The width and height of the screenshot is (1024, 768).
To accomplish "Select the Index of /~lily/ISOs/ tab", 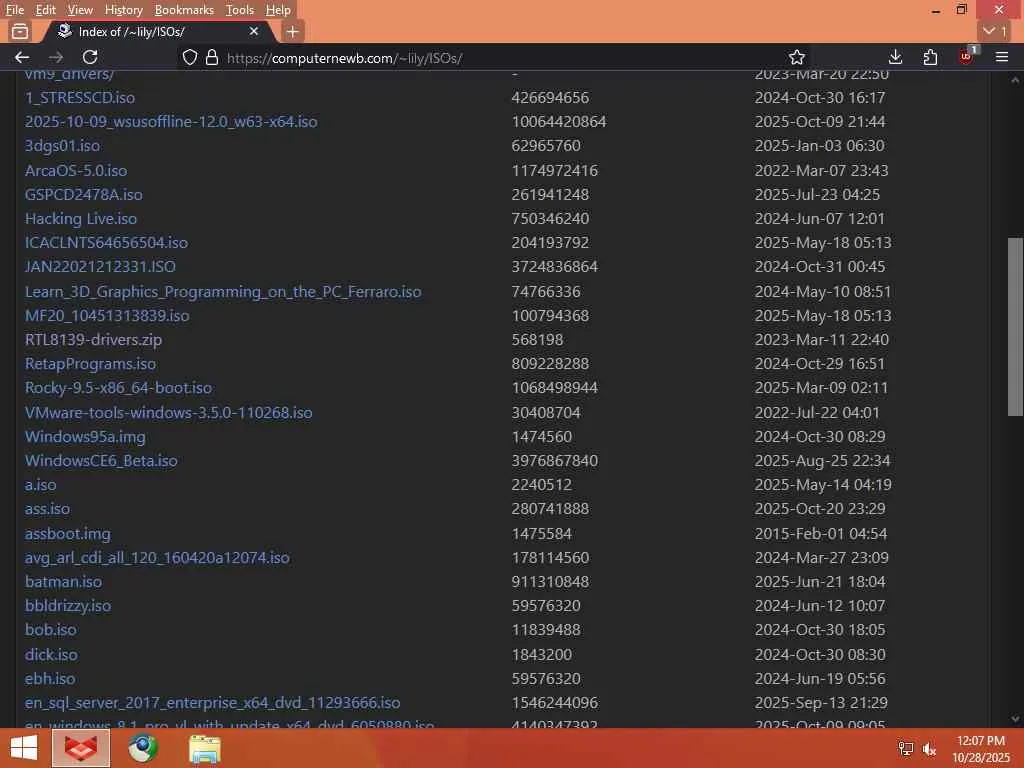I will click(159, 31).
